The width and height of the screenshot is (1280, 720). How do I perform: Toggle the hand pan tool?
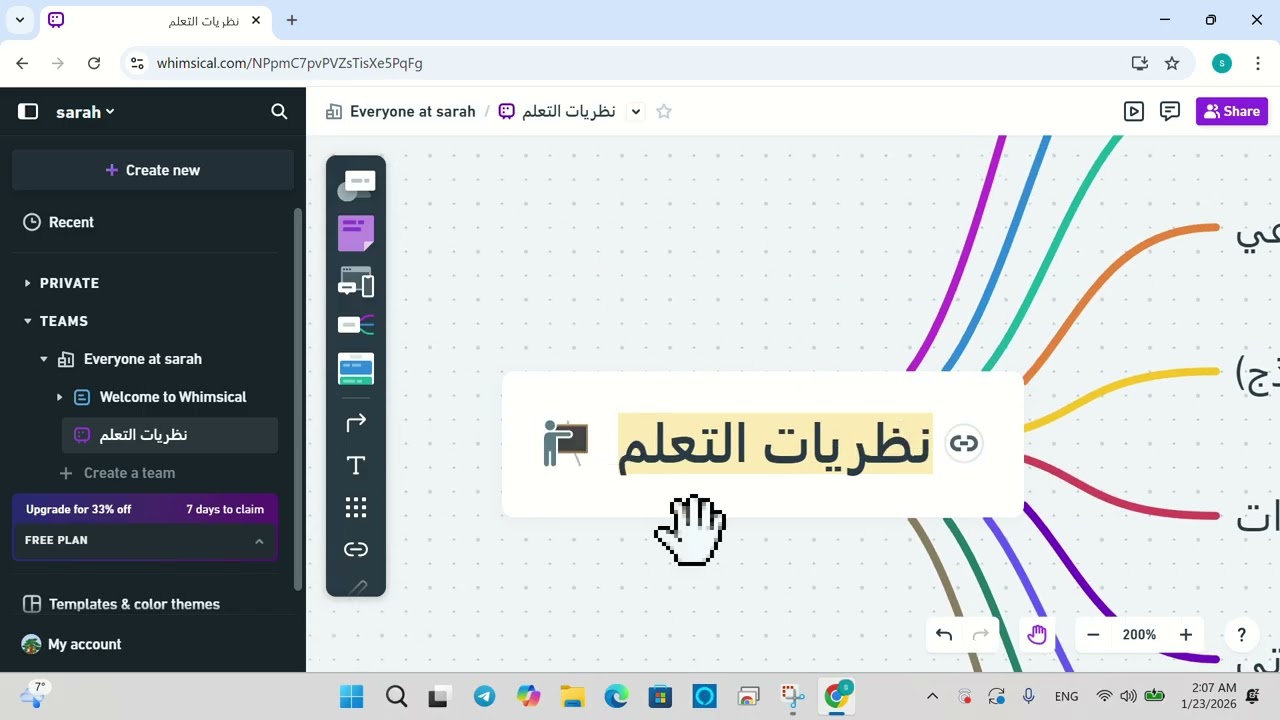(1037, 634)
